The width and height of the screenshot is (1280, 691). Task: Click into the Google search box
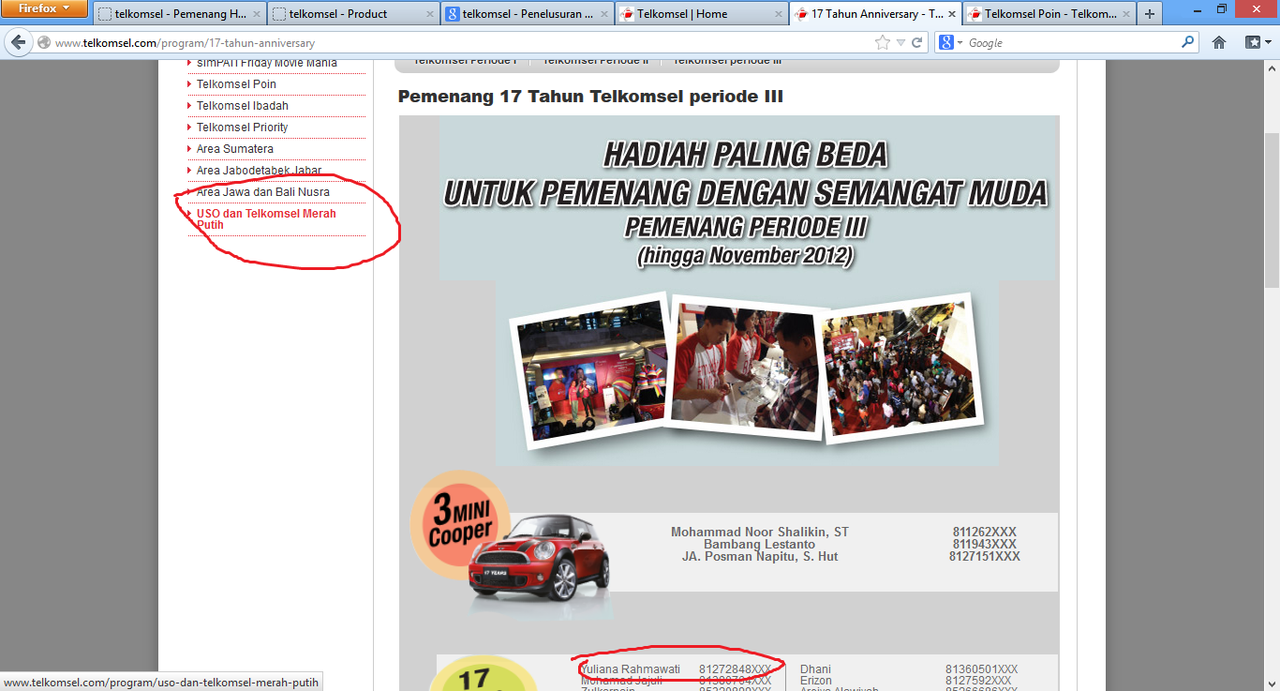[1072, 43]
